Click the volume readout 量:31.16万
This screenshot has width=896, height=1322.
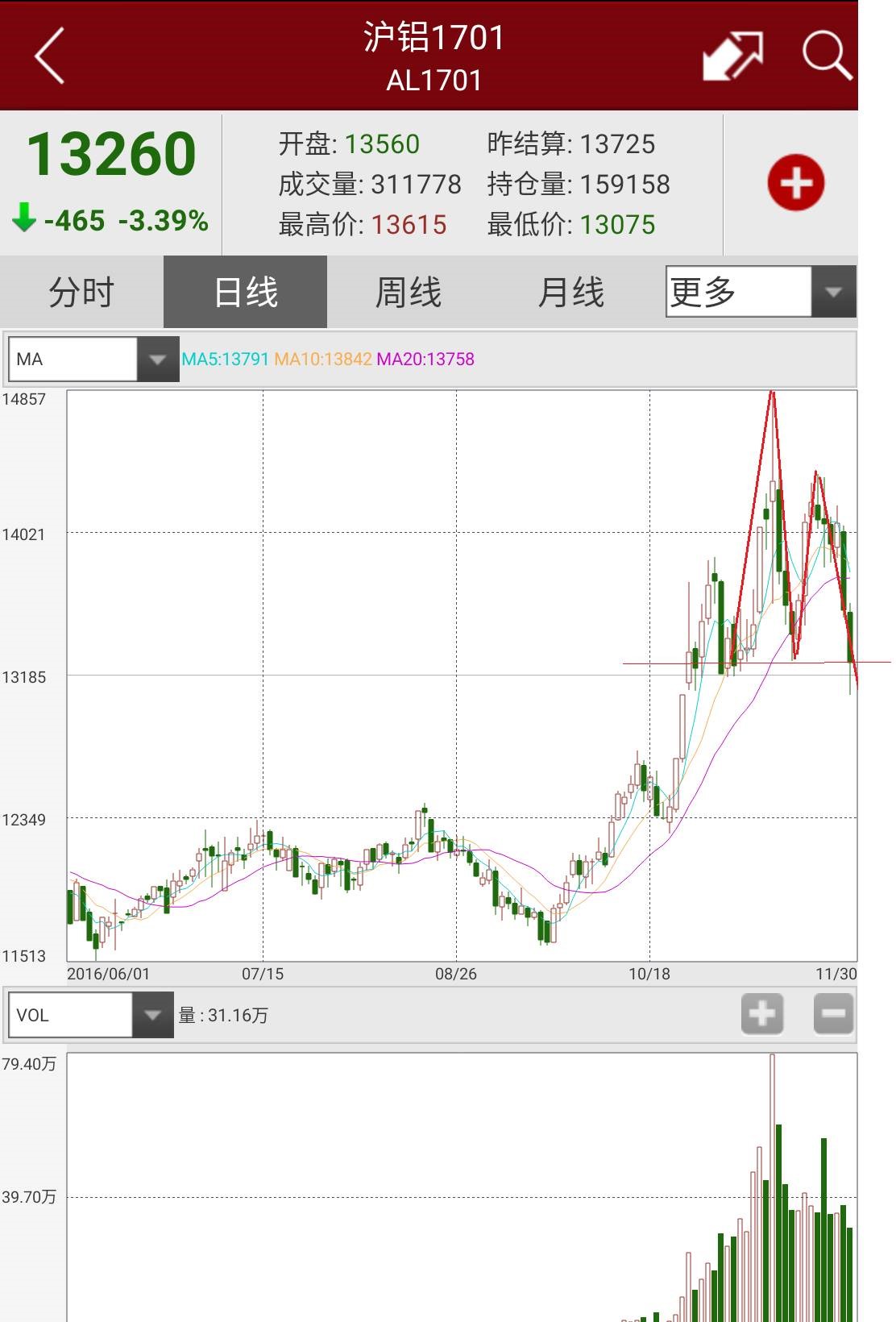(223, 1016)
